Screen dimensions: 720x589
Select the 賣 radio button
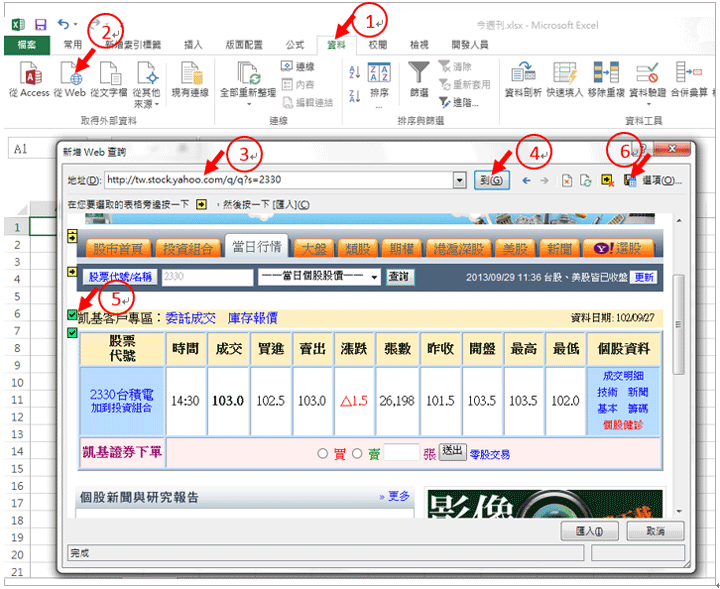coord(358,453)
